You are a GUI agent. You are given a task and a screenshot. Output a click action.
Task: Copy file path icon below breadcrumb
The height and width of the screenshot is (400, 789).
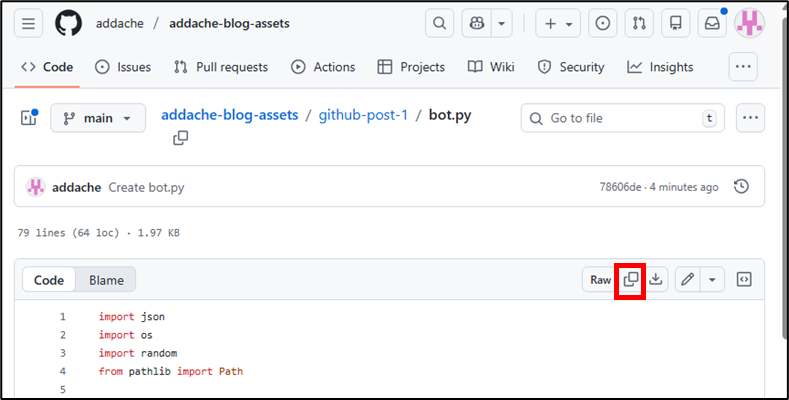click(x=180, y=138)
